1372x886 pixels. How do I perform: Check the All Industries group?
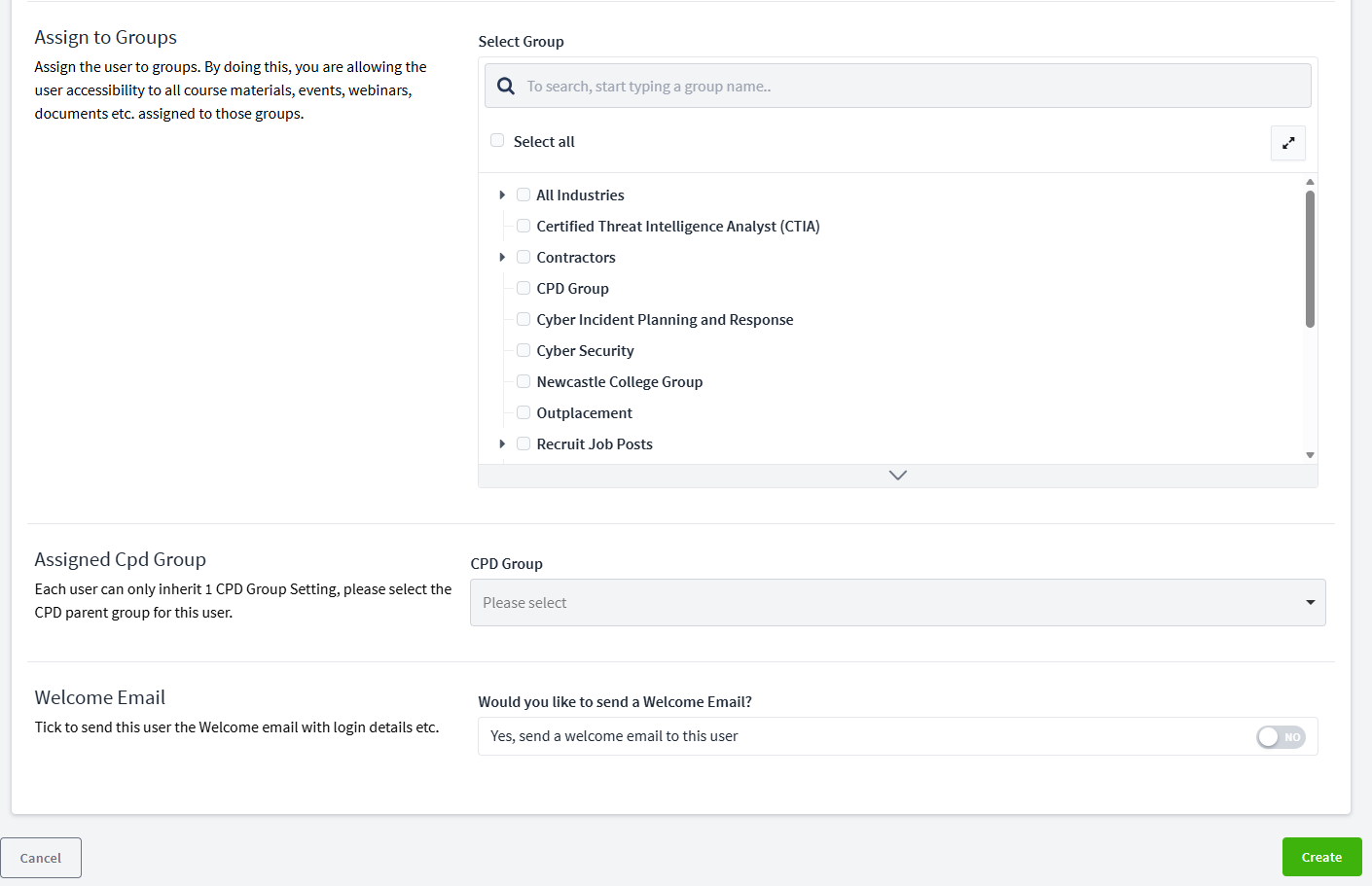click(x=524, y=195)
